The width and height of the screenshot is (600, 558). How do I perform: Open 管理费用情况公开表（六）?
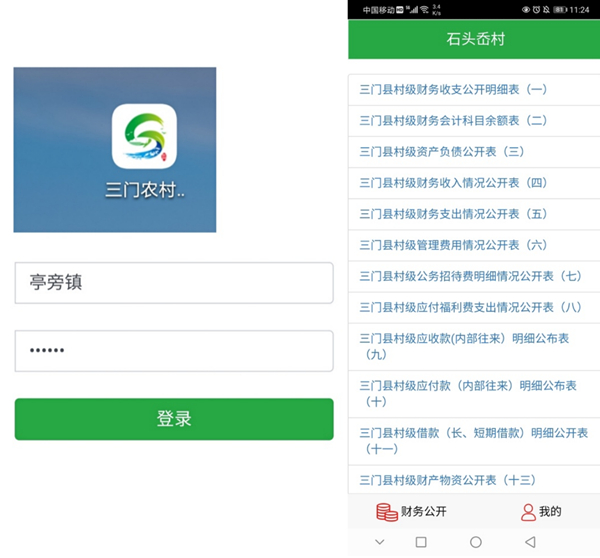click(x=474, y=245)
